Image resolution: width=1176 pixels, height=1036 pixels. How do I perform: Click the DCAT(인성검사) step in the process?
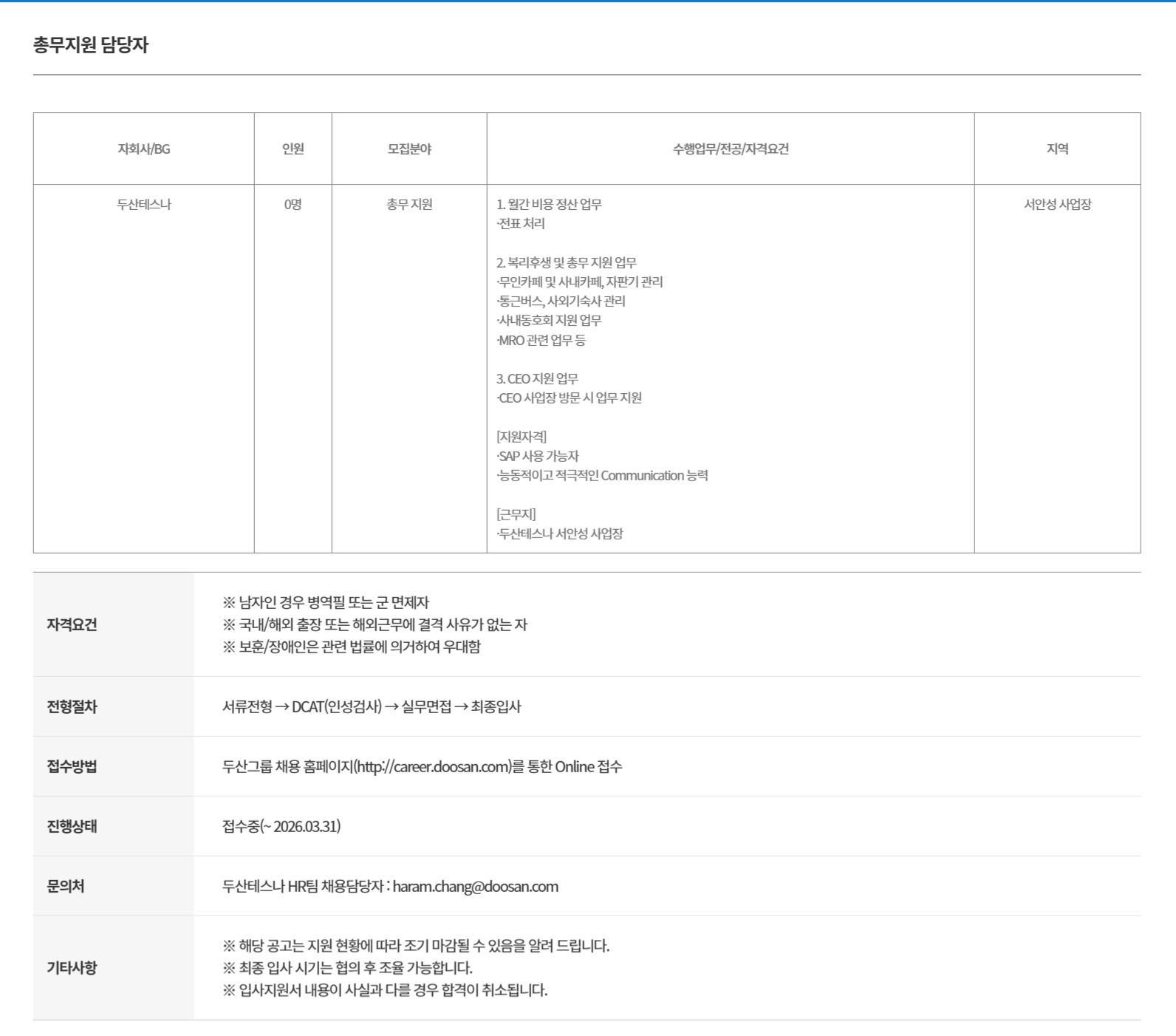click(x=337, y=707)
